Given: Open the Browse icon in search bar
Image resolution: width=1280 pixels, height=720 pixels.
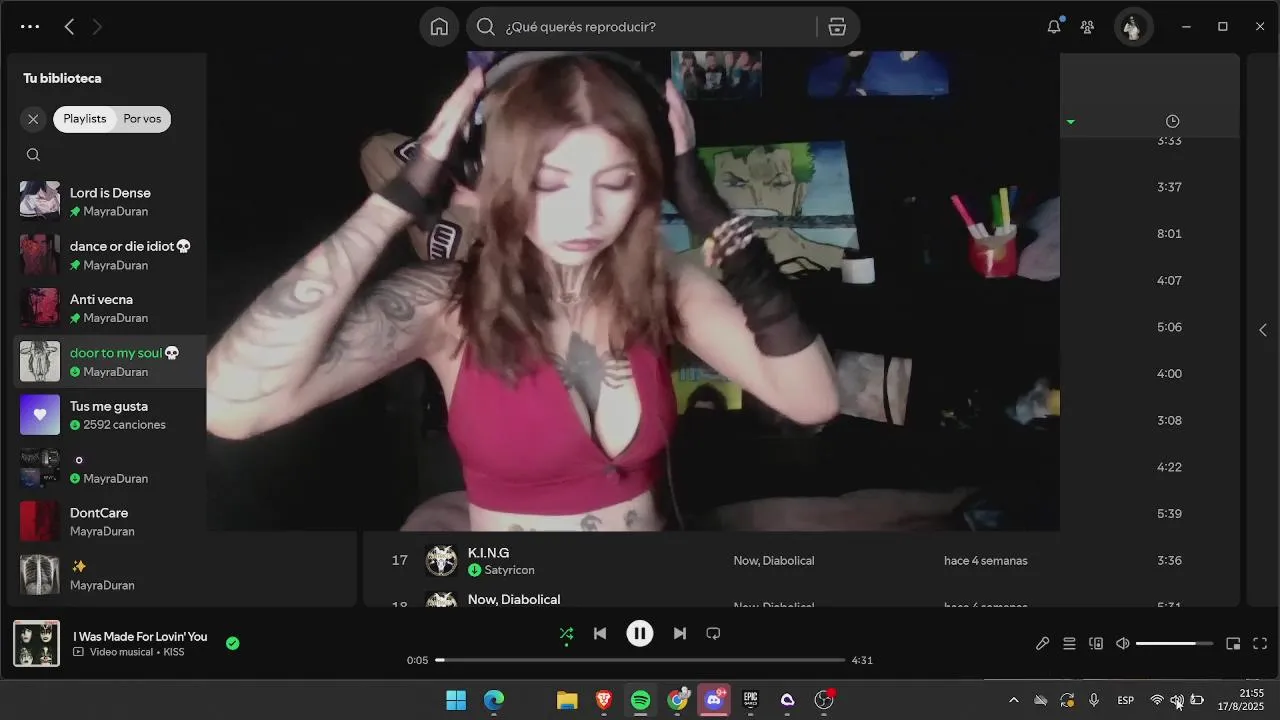Looking at the screenshot, I should (x=837, y=27).
